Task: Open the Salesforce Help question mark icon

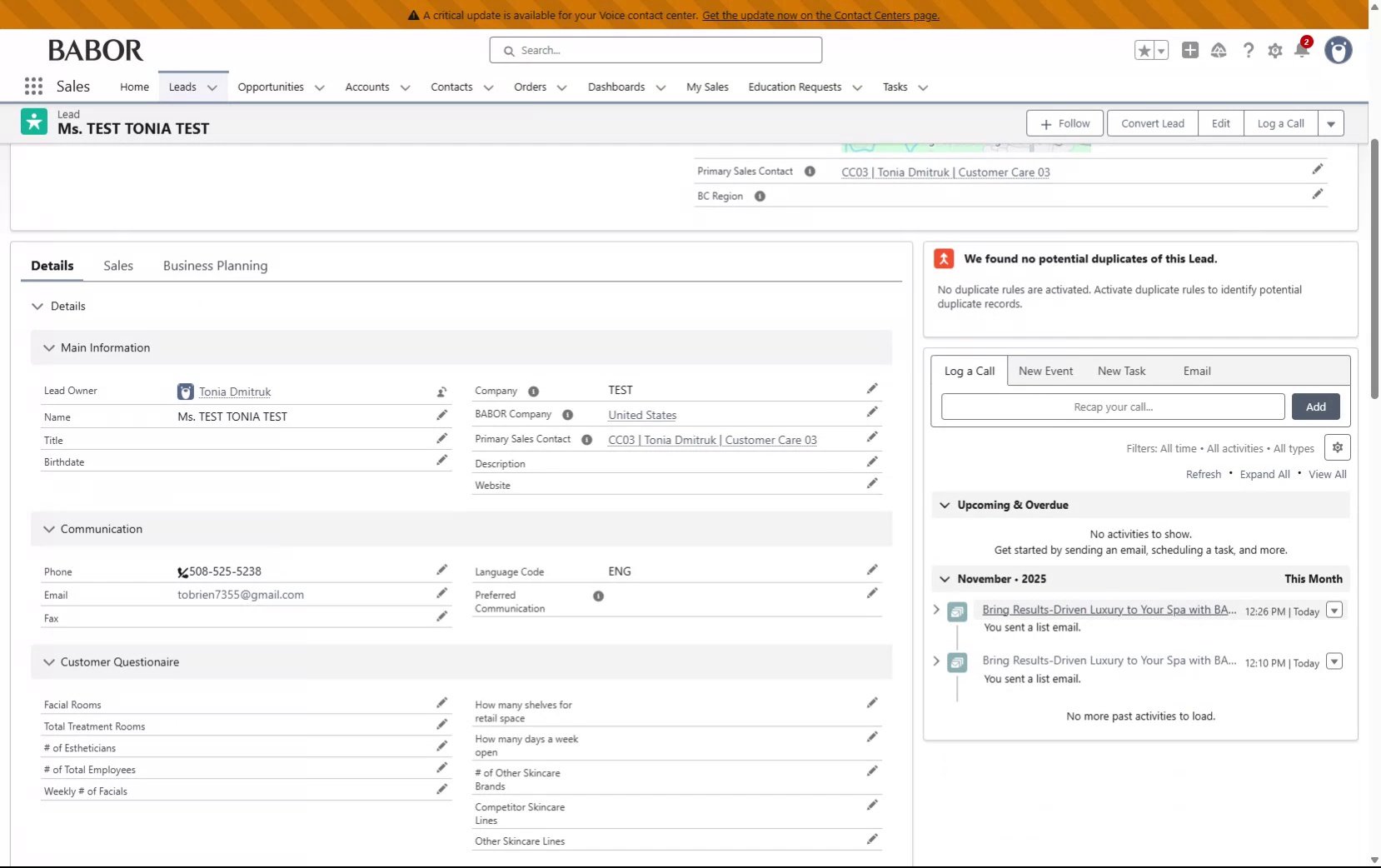Action: 1247,50
